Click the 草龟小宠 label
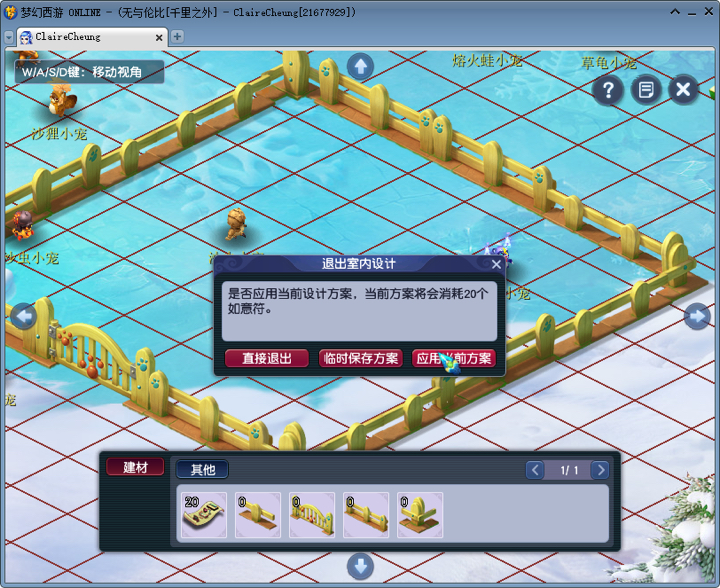This screenshot has height=588, width=720. [x=609, y=62]
